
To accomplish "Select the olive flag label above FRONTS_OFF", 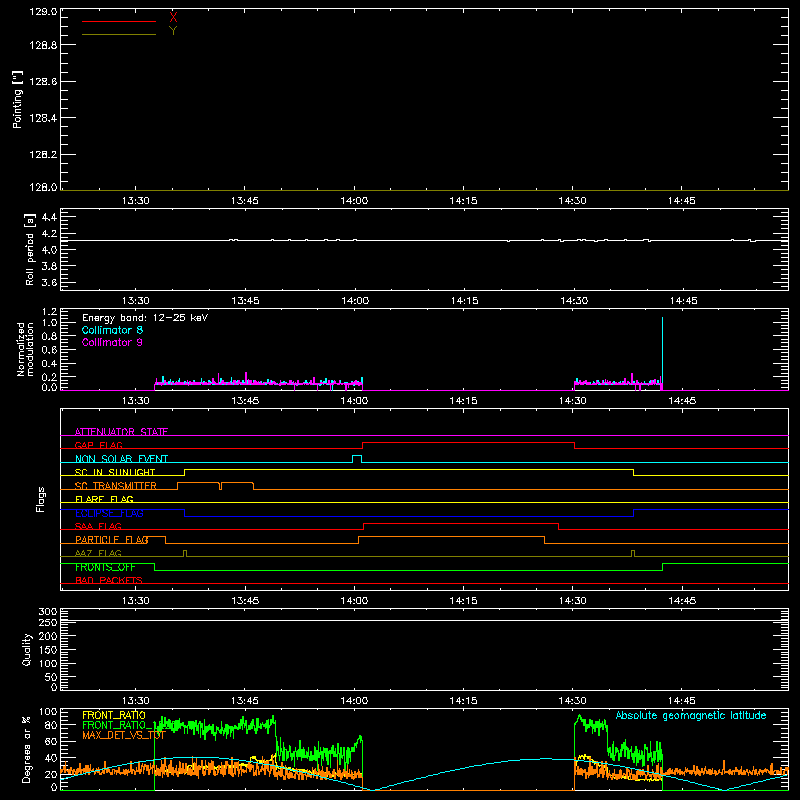I will [98, 553].
